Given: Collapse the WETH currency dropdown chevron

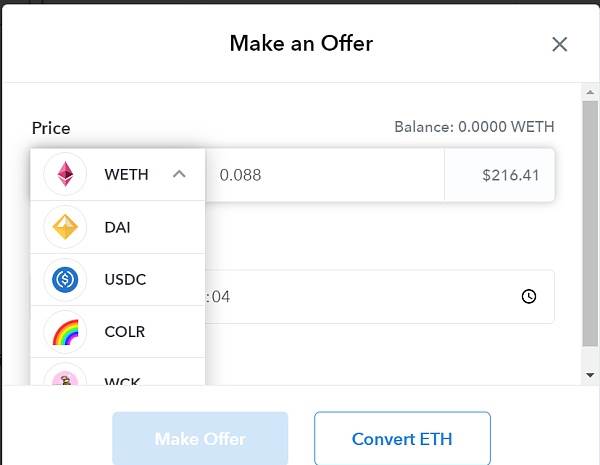Looking at the screenshot, I should point(179,175).
